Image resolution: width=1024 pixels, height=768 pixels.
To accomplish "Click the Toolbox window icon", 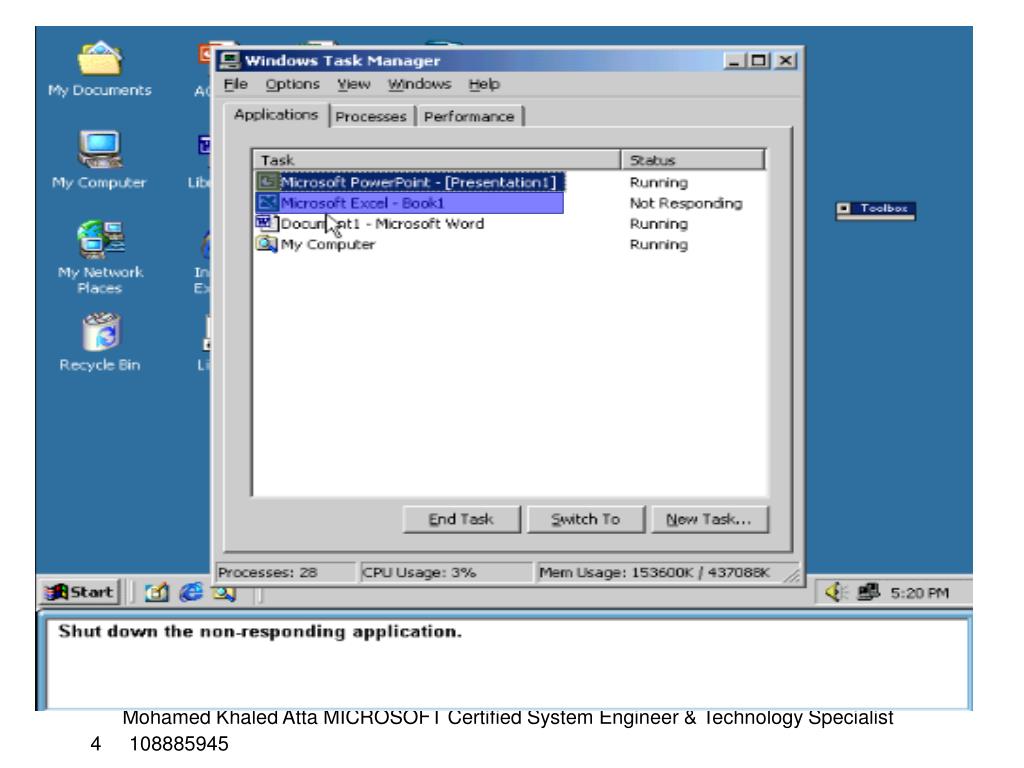I will [x=844, y=208].
